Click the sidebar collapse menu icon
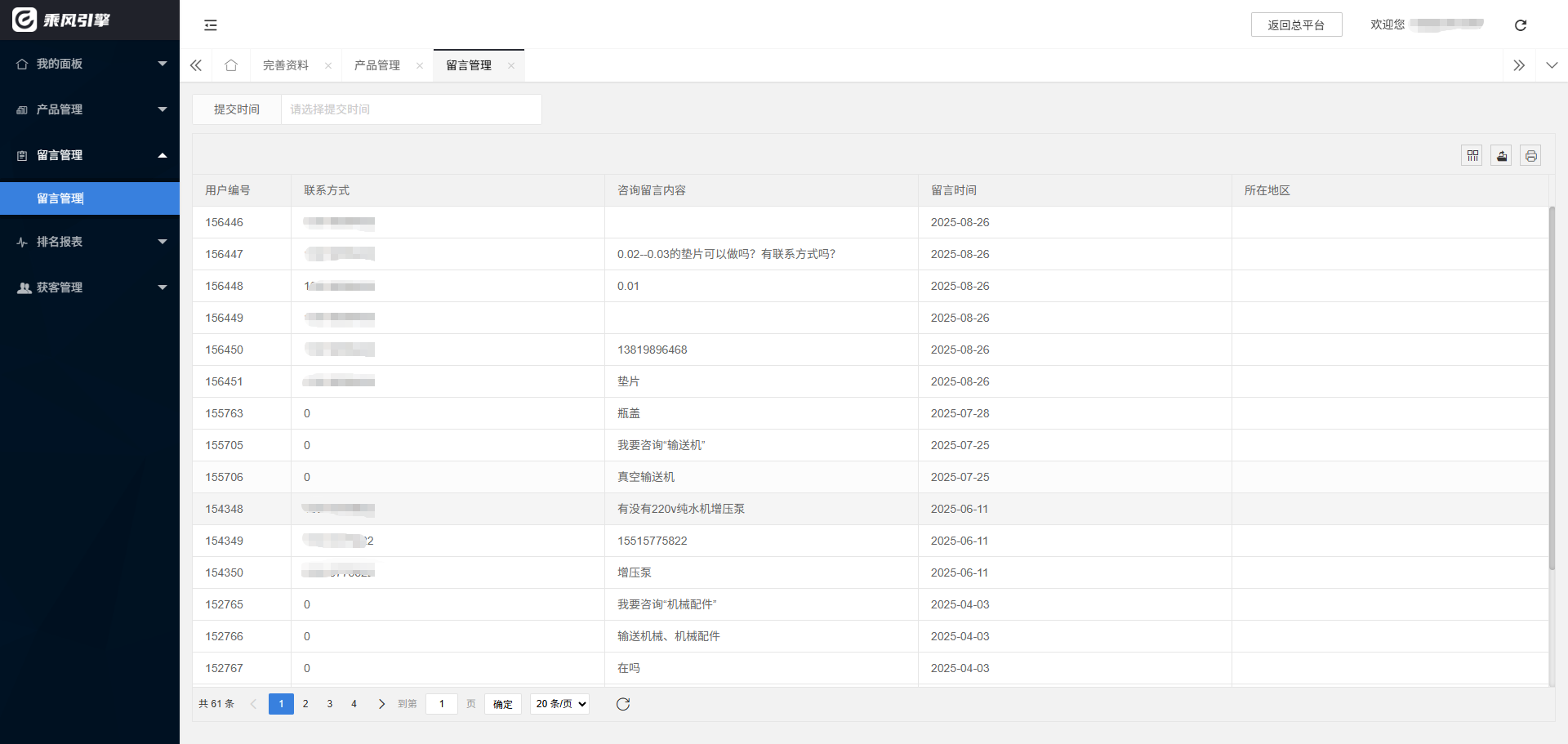The width and height of the screenshot is (1568, 744). coord(211,25)
